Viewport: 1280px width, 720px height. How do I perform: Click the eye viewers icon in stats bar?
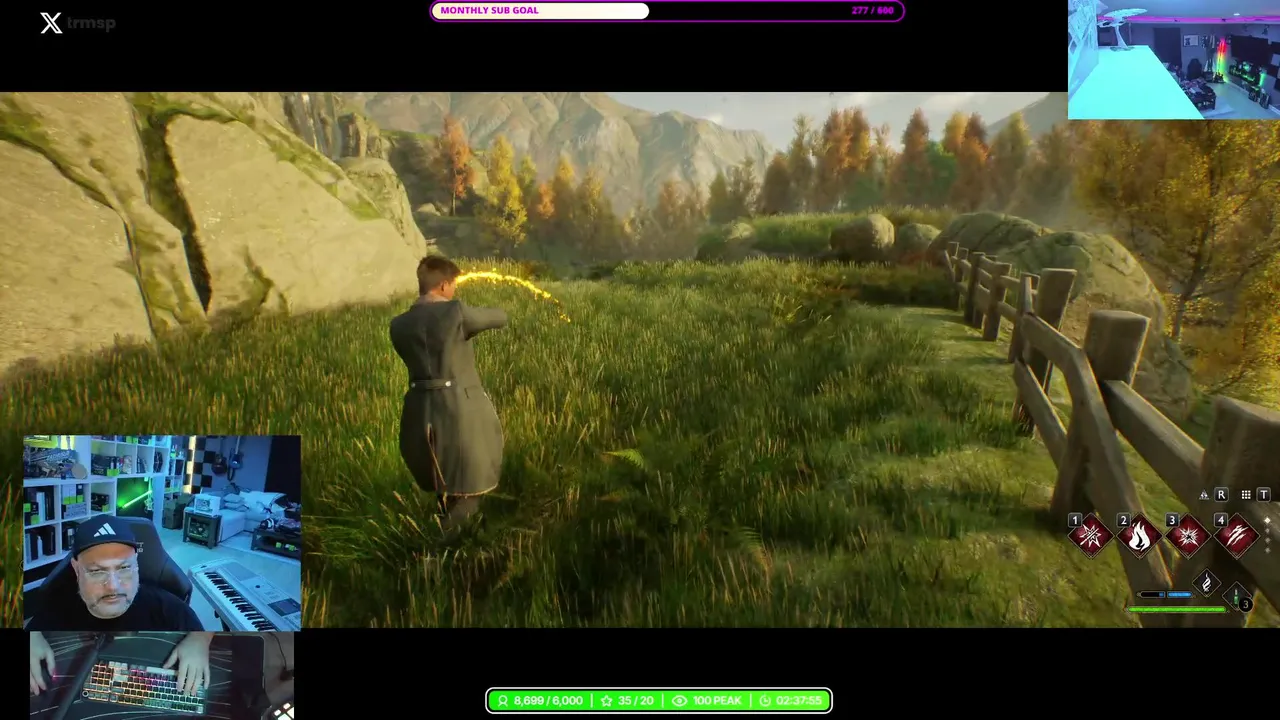[x=680, y=701]
